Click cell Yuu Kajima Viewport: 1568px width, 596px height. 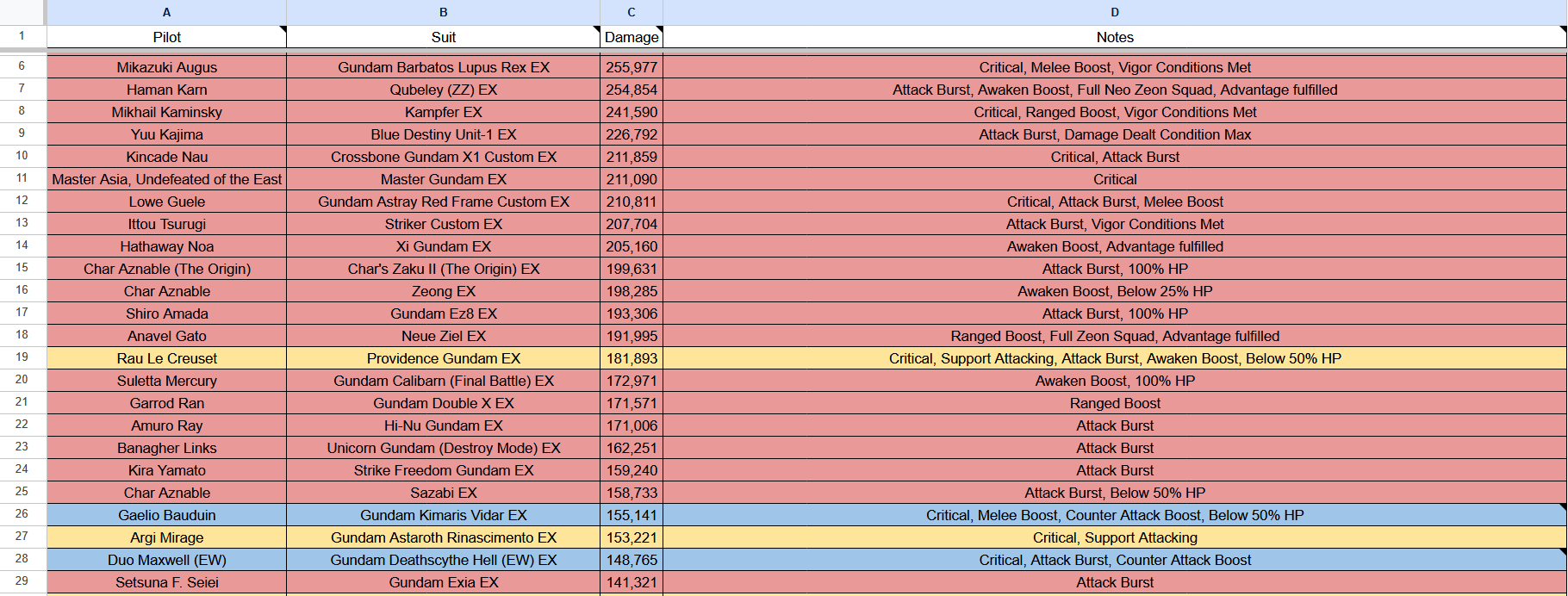coord(166,134)
